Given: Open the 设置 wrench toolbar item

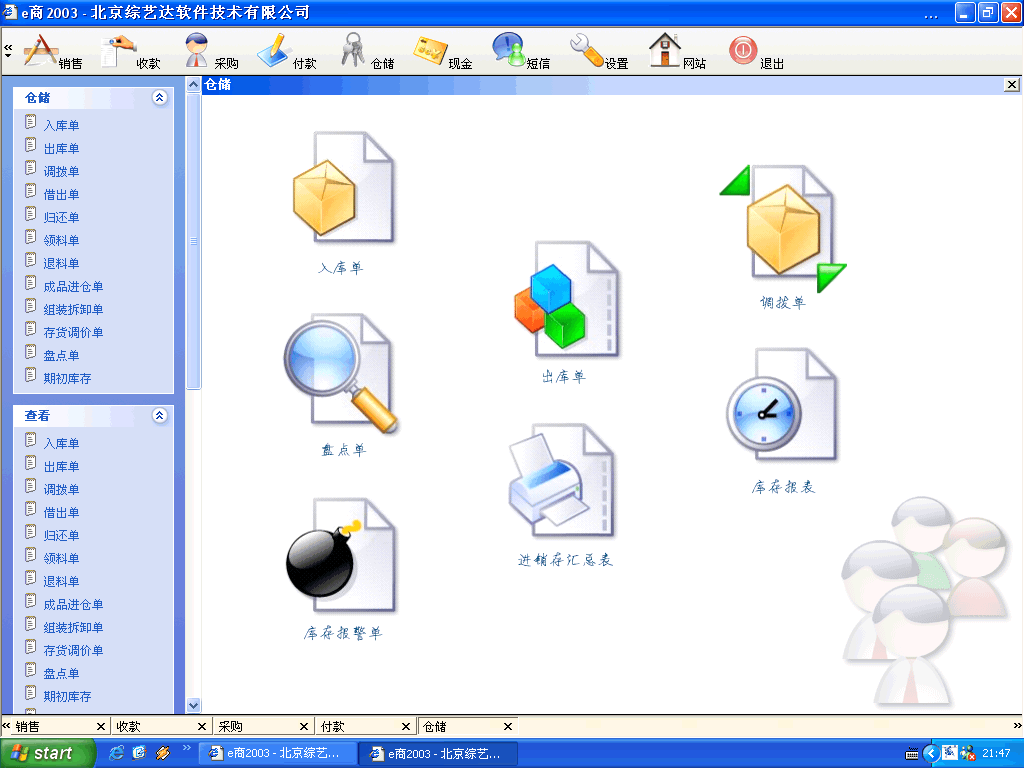Looking at the screenshot, I should coord(598,51).
